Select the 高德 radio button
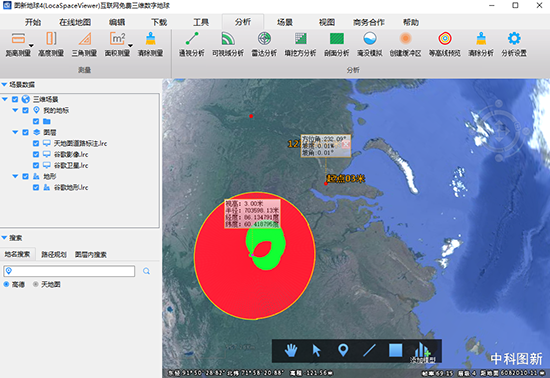Viewport: 550px width, 378px height. click(x=6, y=284)
